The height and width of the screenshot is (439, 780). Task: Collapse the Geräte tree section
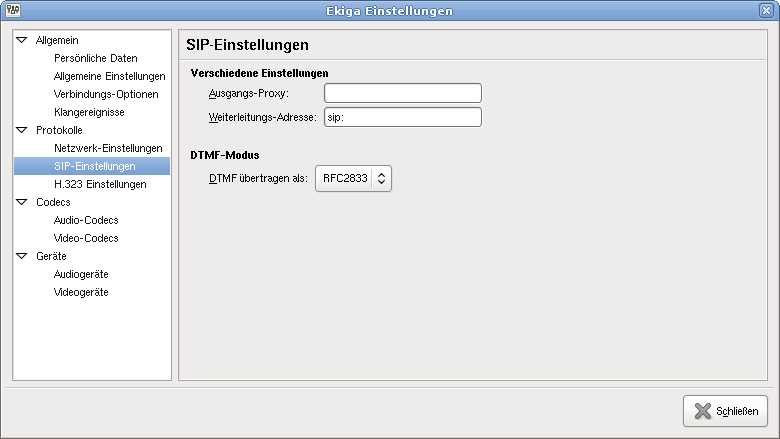tap(22, 257)
